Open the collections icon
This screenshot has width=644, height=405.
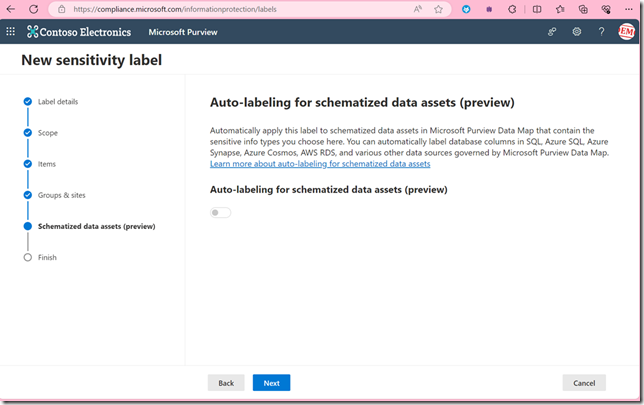(x=583, y=9)
